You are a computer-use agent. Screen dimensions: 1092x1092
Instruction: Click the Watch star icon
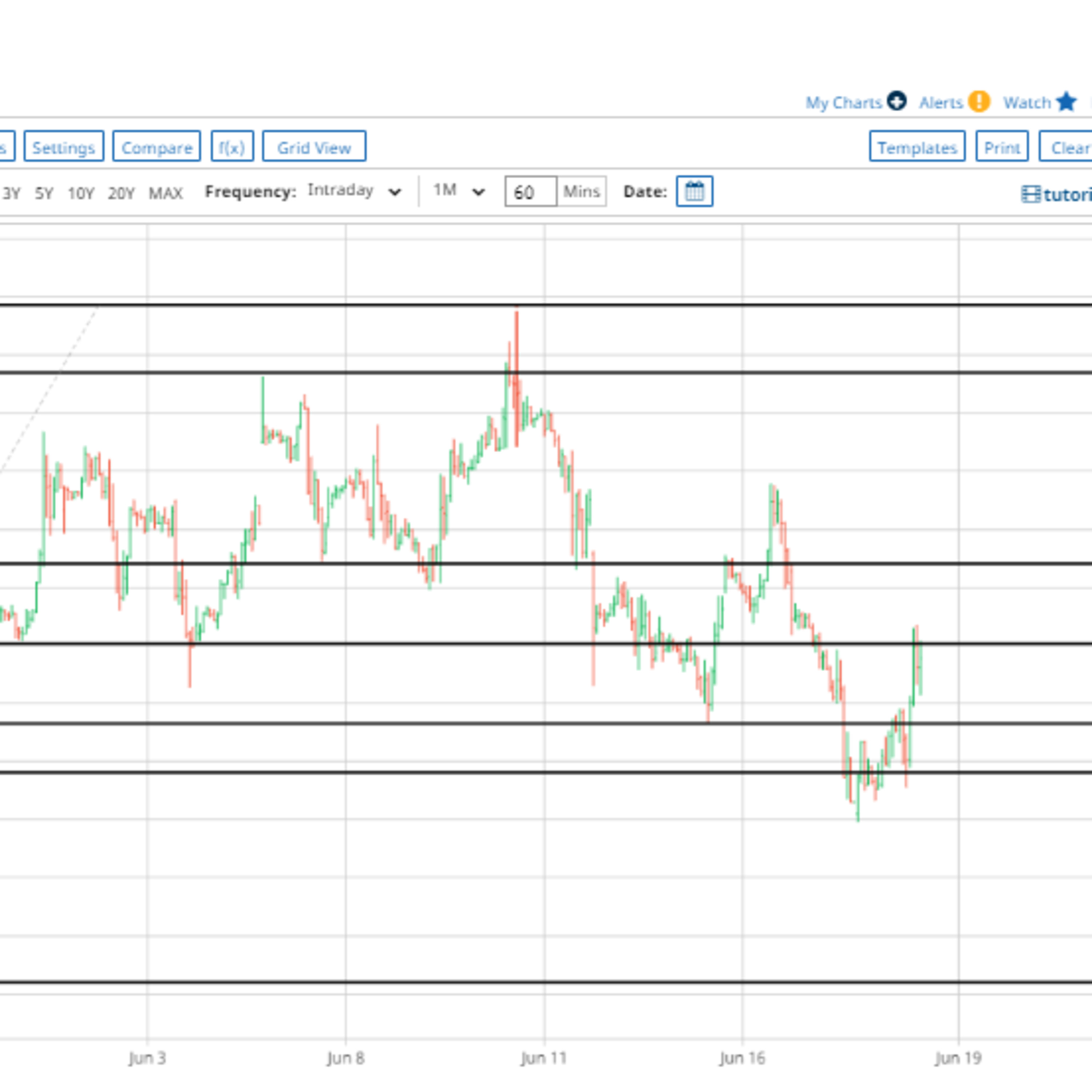(x=1066, y=102)
